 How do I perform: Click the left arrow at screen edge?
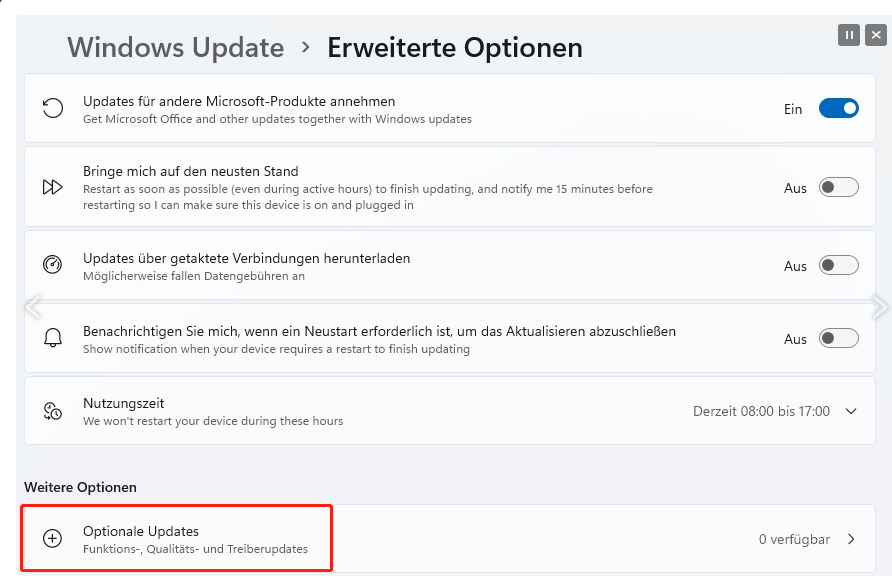coord(32,305)
